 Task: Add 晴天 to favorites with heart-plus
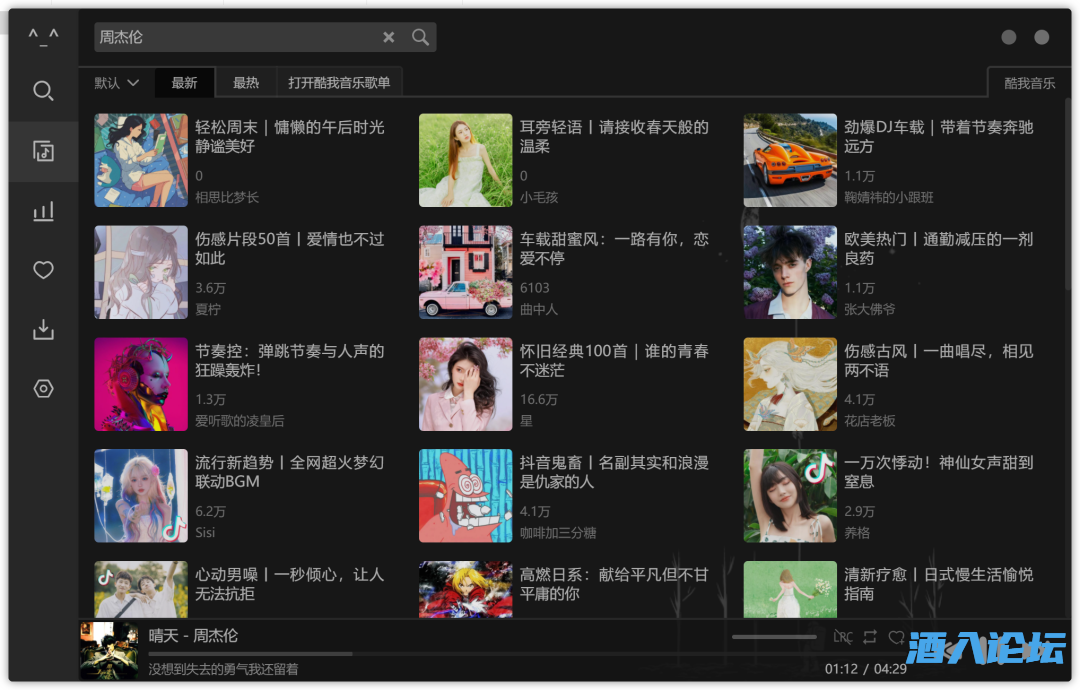click(x=896, y=637)
